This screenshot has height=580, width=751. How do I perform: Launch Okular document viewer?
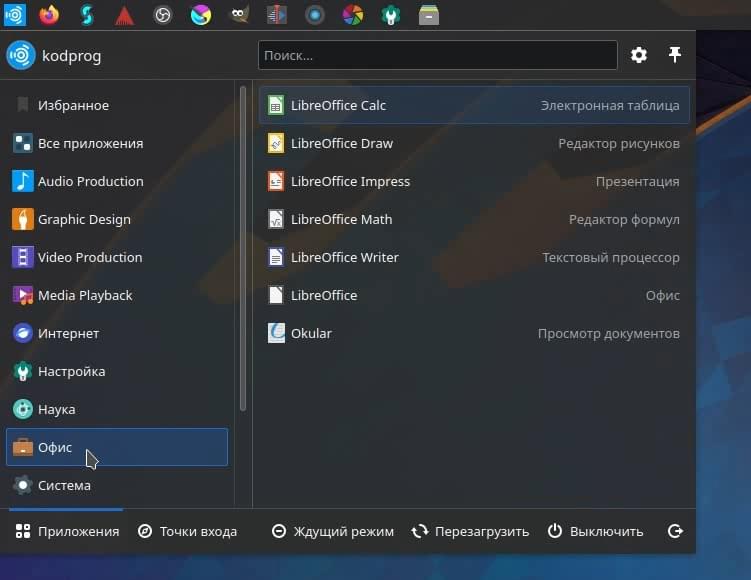[x=474, y=333]
